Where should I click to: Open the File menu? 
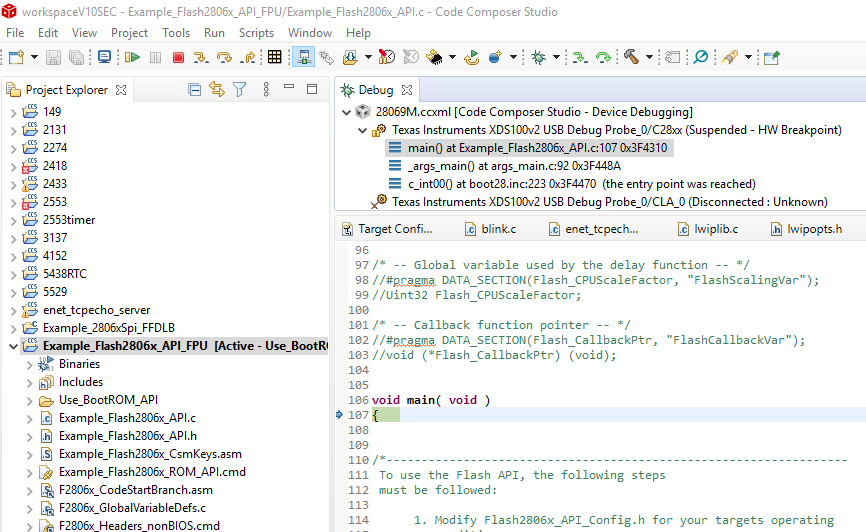[15, 33]
